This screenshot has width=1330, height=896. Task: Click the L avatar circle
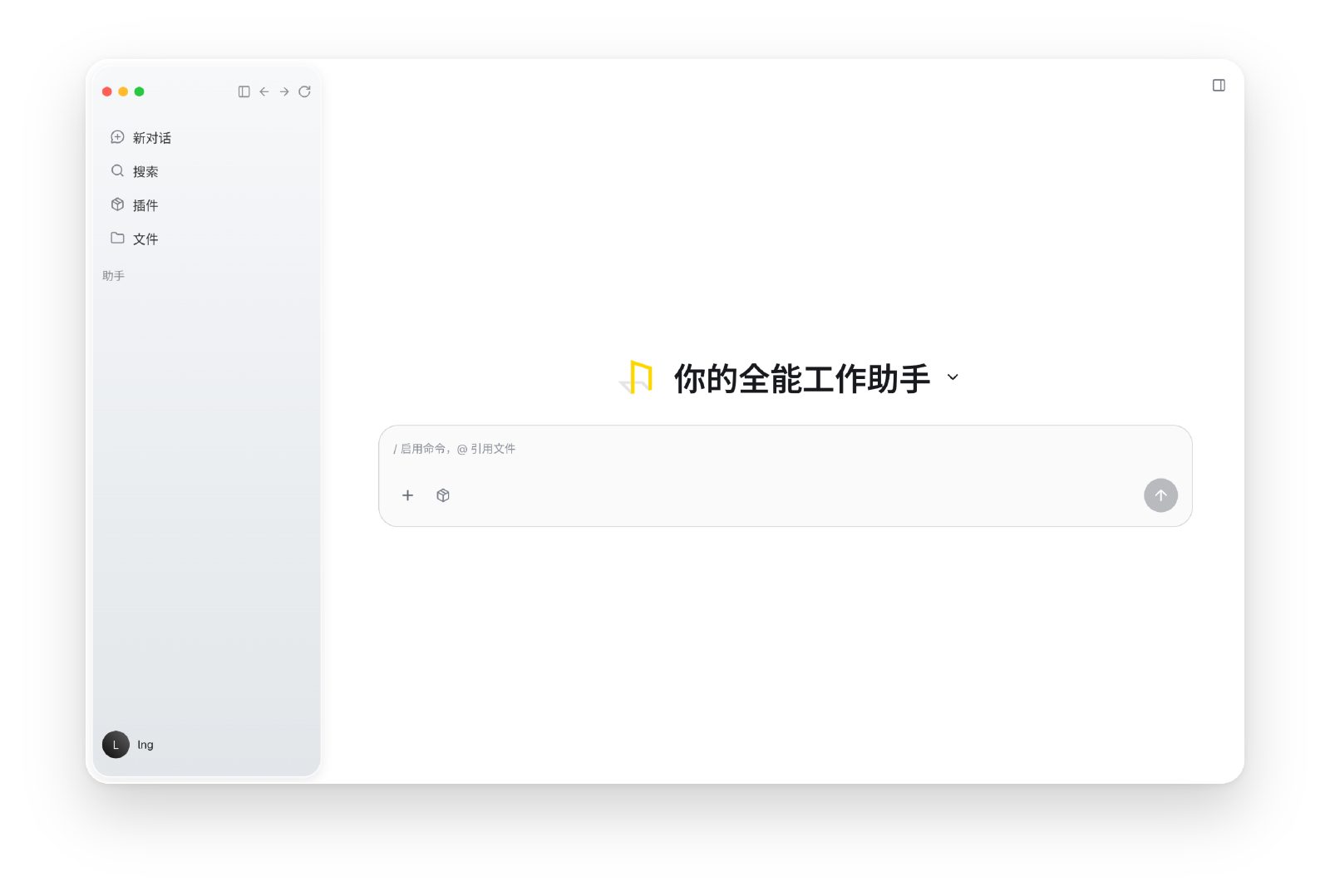(116, 745)
